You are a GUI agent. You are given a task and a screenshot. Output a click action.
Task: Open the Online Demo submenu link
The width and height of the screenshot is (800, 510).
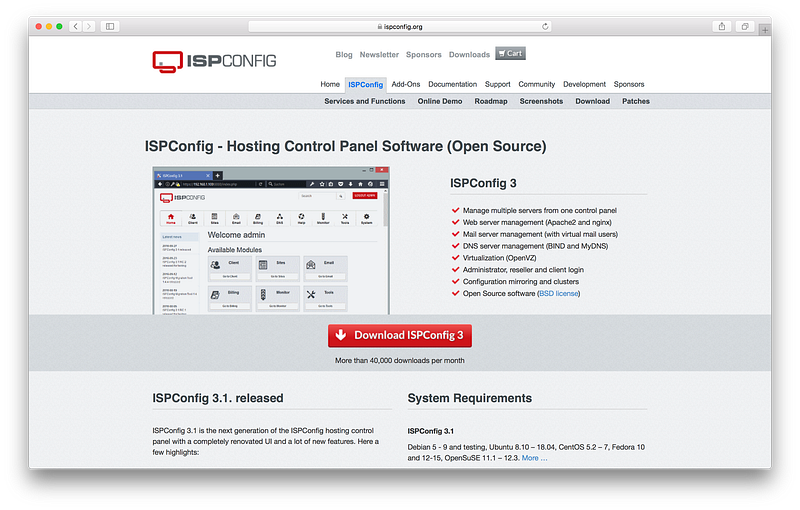pos(440,101)
